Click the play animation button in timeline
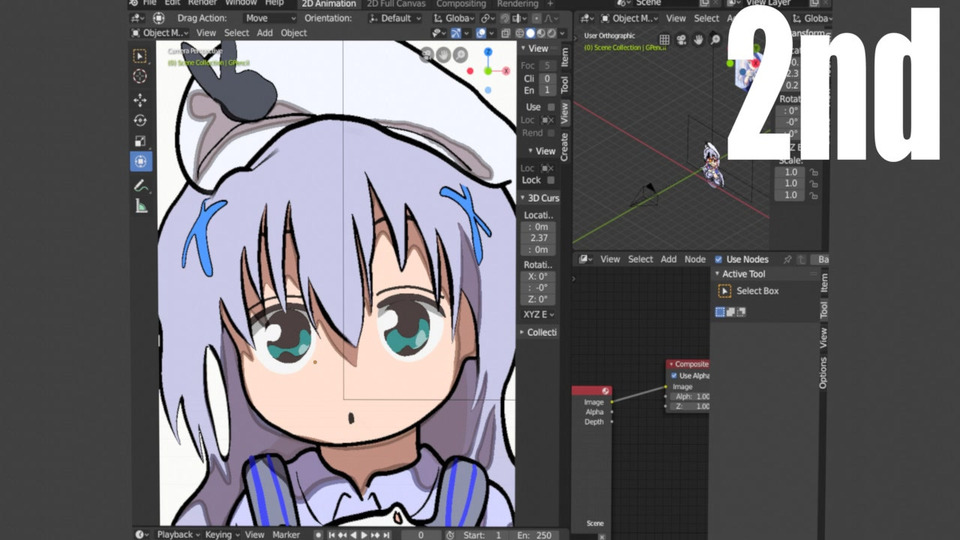Image resolution: width=960 pixels, height=540 pixels. click(x=364, y=535)
